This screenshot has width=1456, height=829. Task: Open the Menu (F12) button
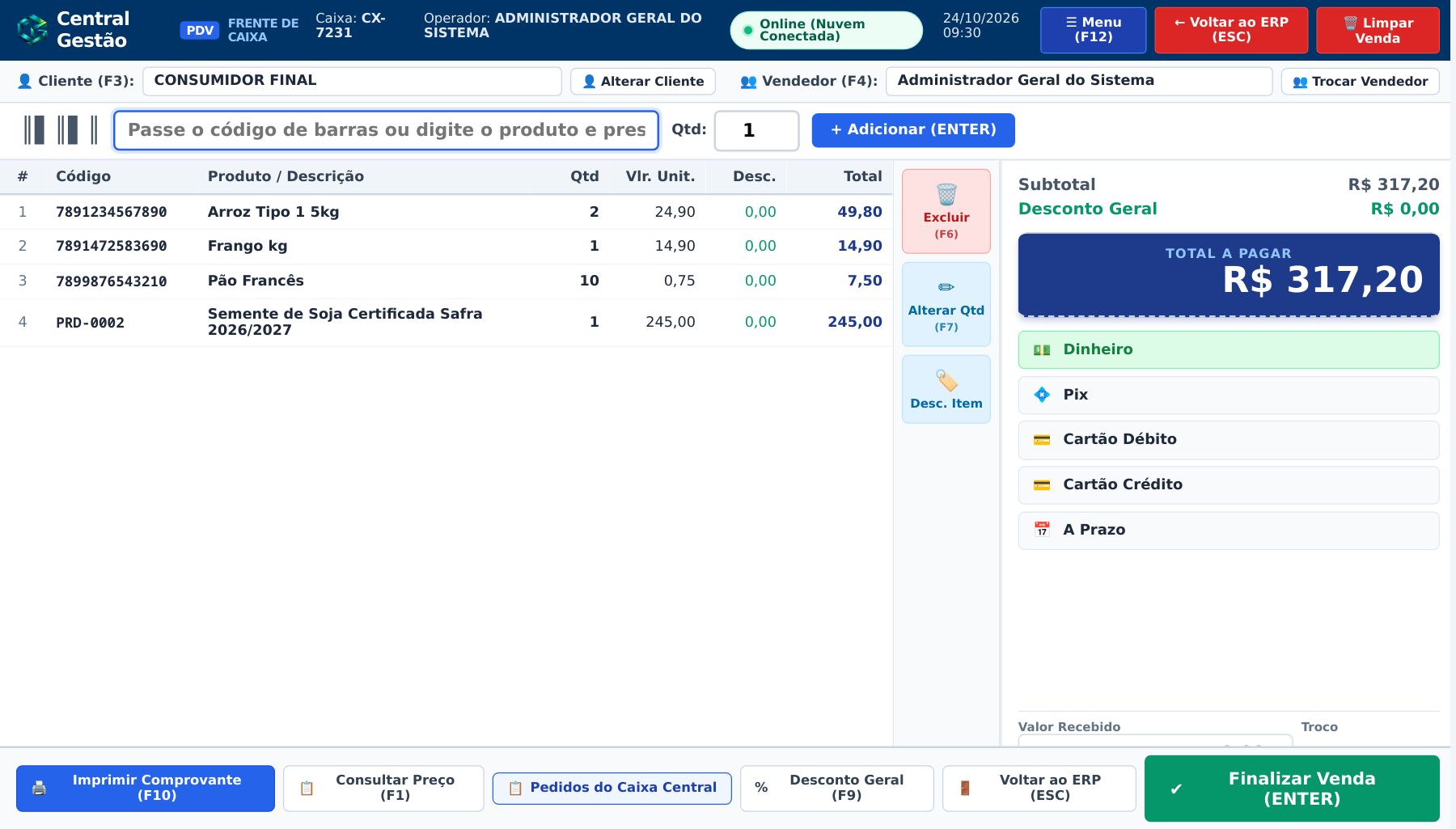coord(1093,30)
